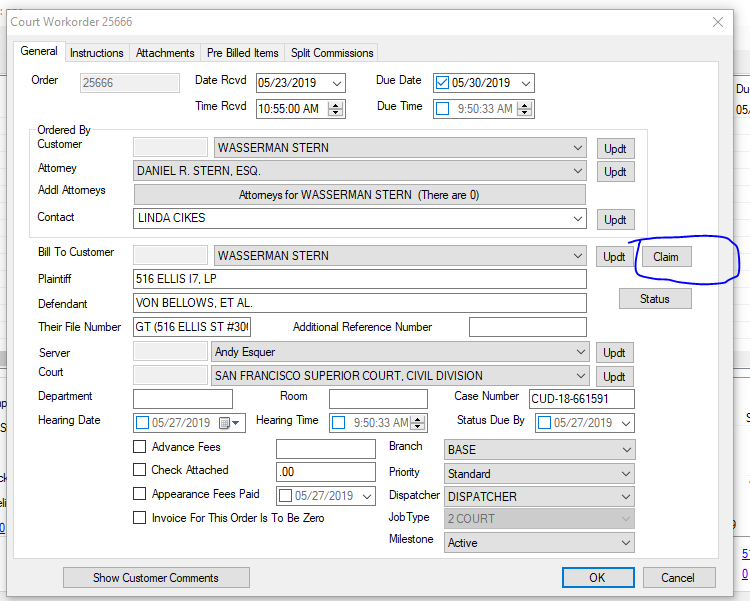Image resolution: width=750 pixels, height=601 pixels.
Task: Confirm with the OK button
Action: coord(598,578)
